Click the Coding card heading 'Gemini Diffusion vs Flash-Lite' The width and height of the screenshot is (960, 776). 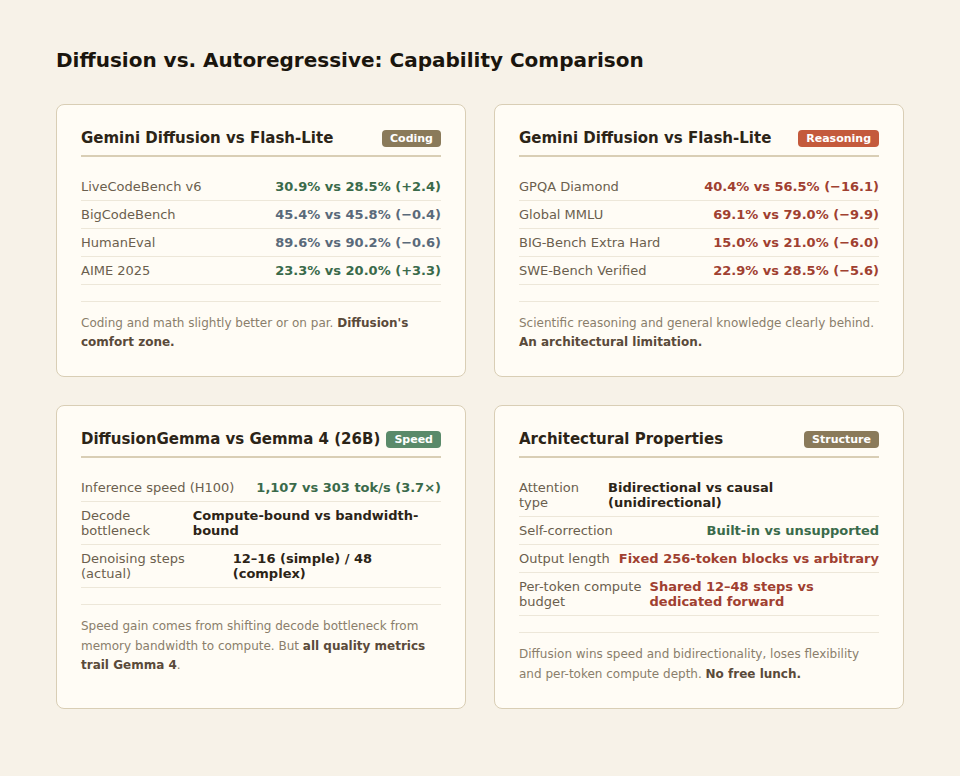tap(207, 137)
